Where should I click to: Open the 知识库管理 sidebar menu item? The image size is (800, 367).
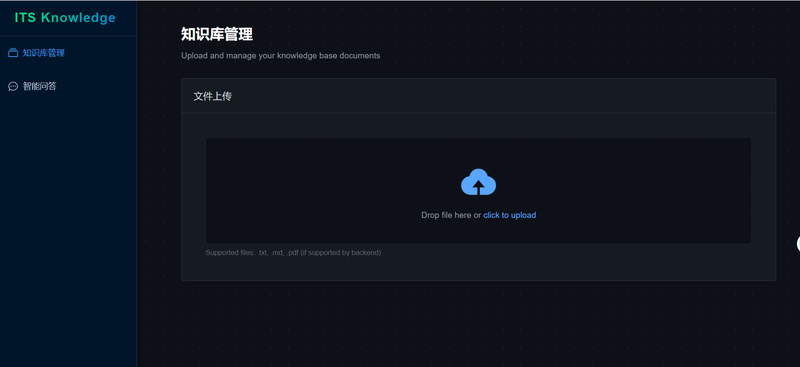click(x=68, y=53)
